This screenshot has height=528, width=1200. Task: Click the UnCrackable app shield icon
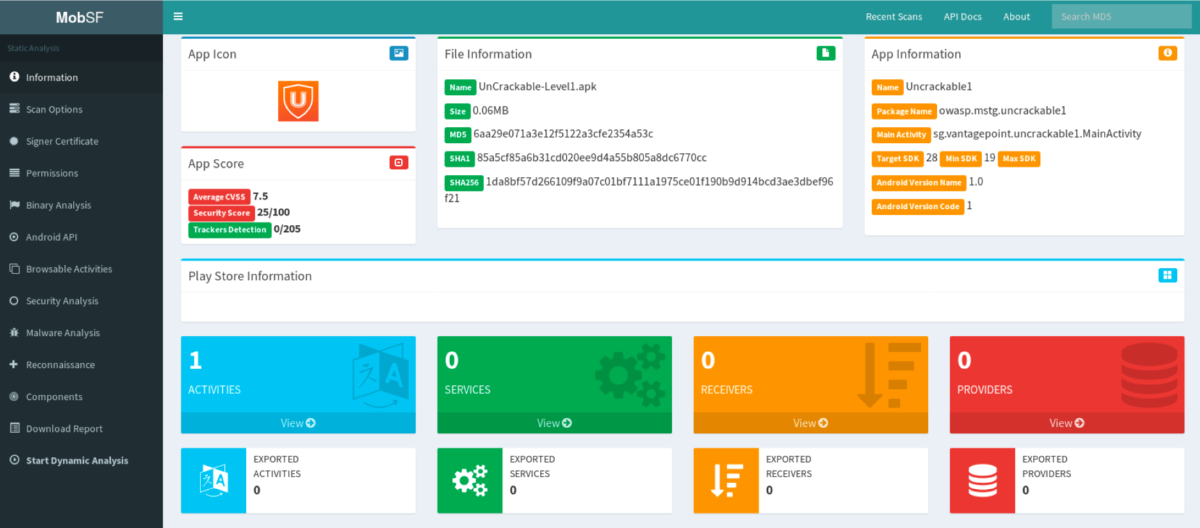click(x=298, y=101)
